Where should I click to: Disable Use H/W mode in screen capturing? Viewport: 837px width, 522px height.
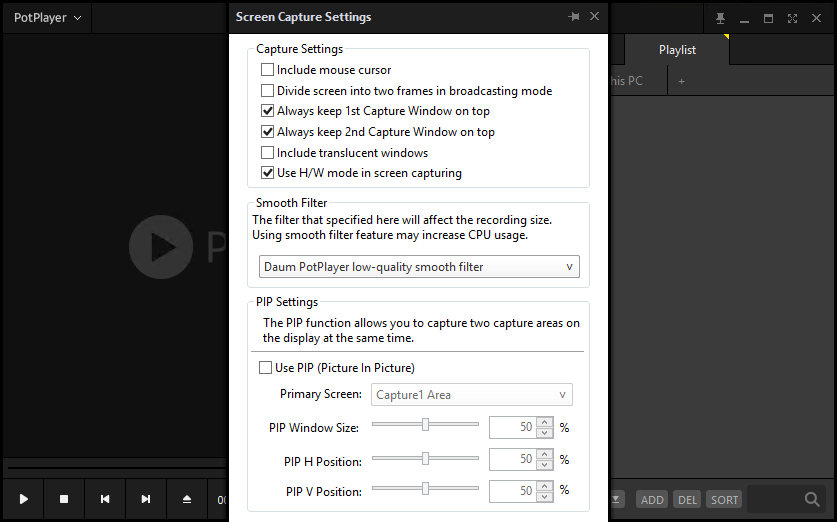point(267,173)
